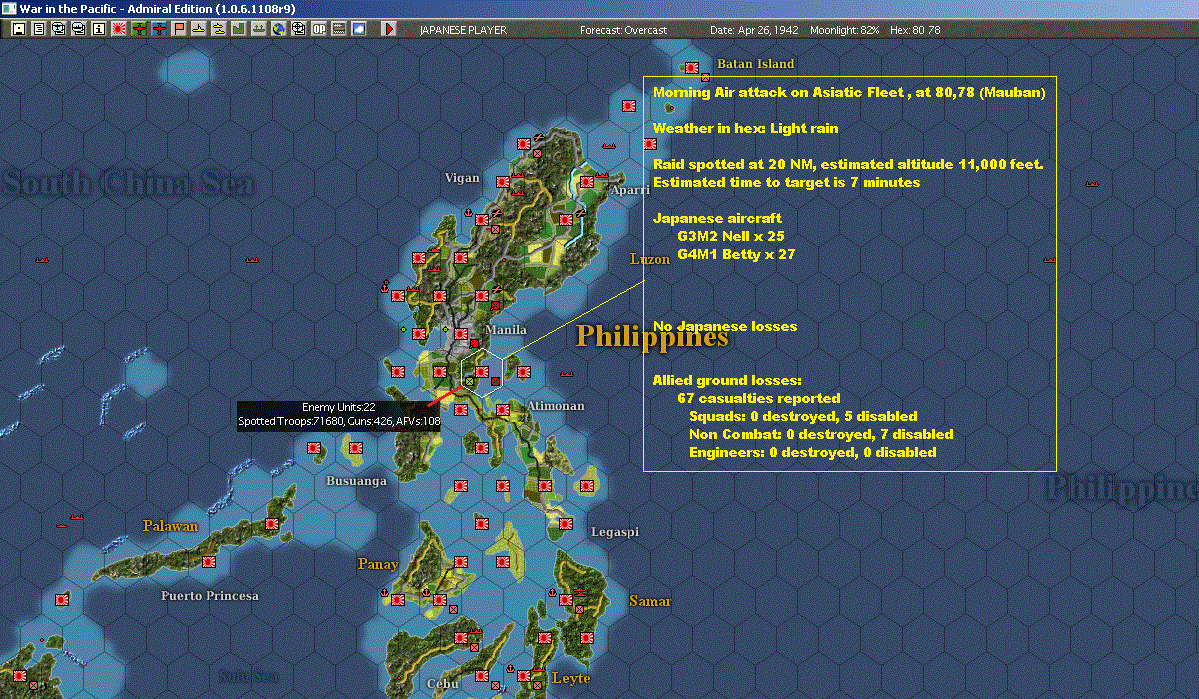Click 'Squads: 0 destroyed, 5 disabled' line

click(x=803, y=417)
